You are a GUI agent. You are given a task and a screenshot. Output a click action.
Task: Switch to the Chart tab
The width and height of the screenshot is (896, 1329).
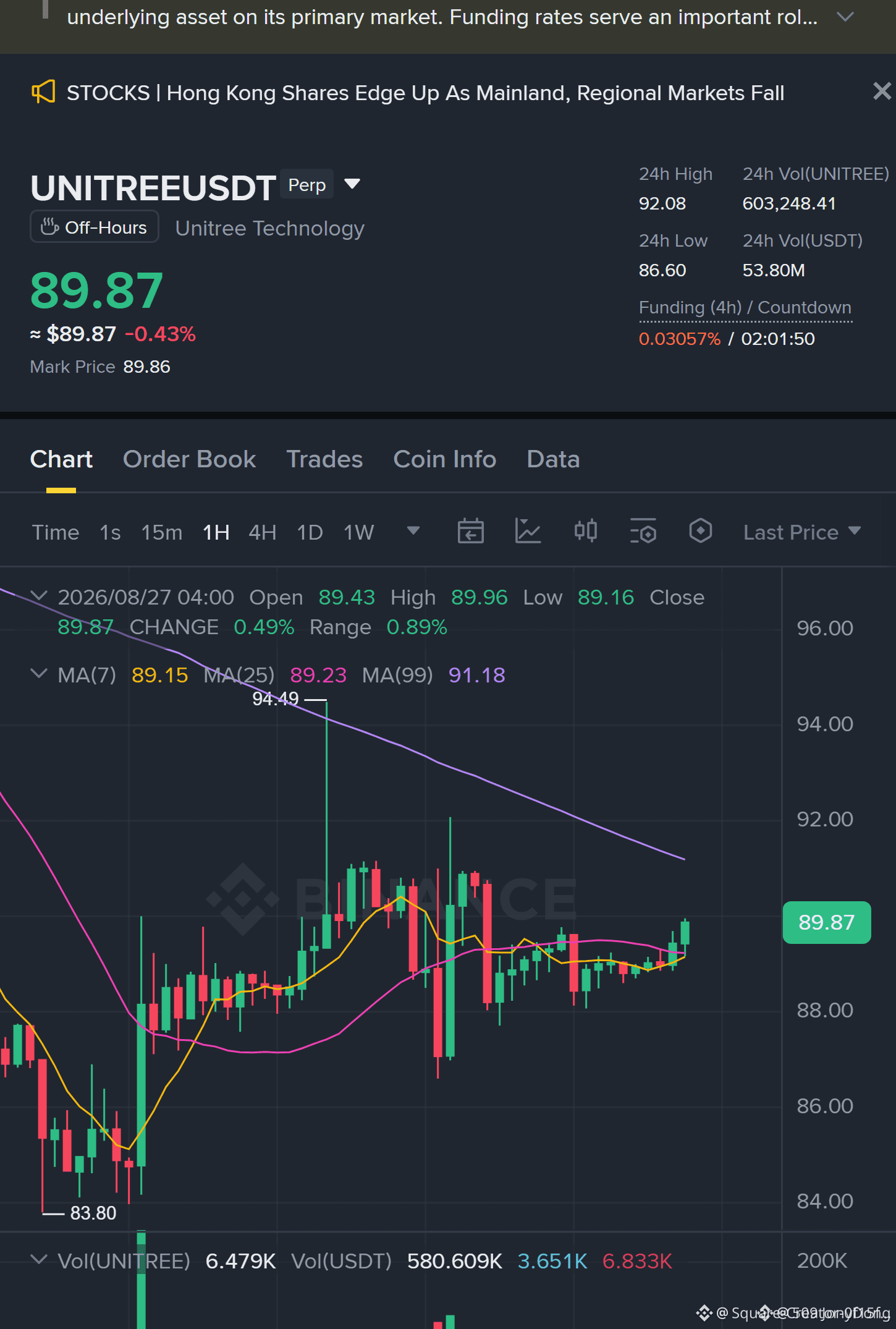pyautogui.click(x=61, y=460)
